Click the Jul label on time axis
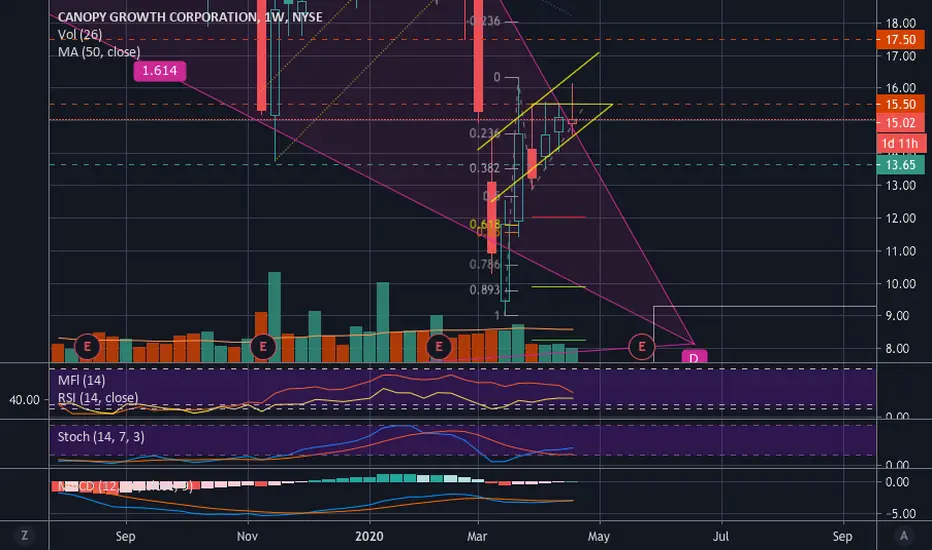Viewport: 932px width, 550px height. click(720, 536)
